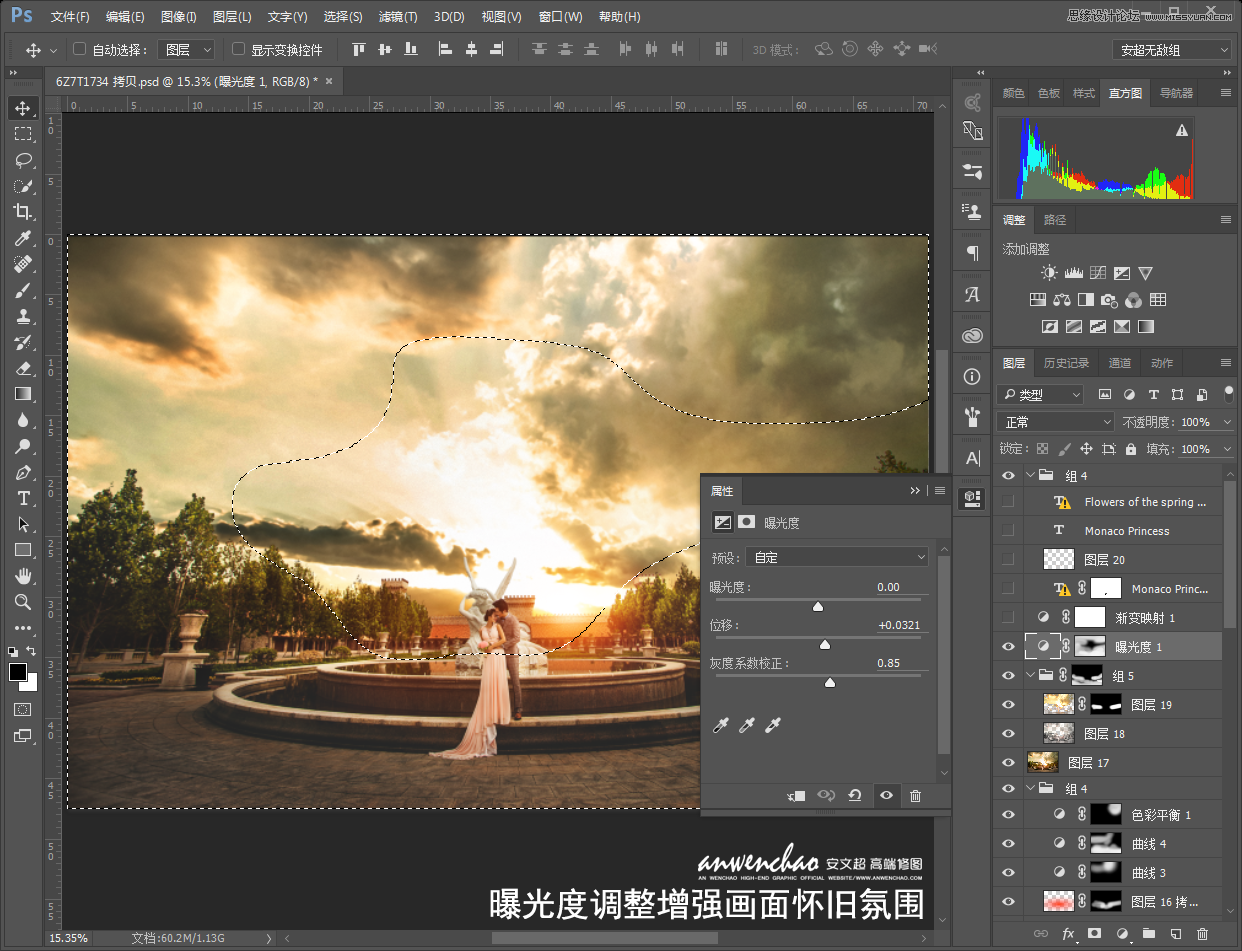Select the Crop tool

(x=22, y=212)
